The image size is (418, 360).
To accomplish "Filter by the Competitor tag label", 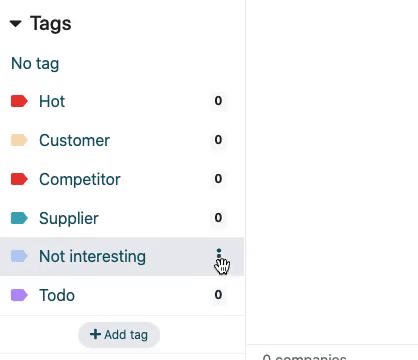I will pos(80,179).
